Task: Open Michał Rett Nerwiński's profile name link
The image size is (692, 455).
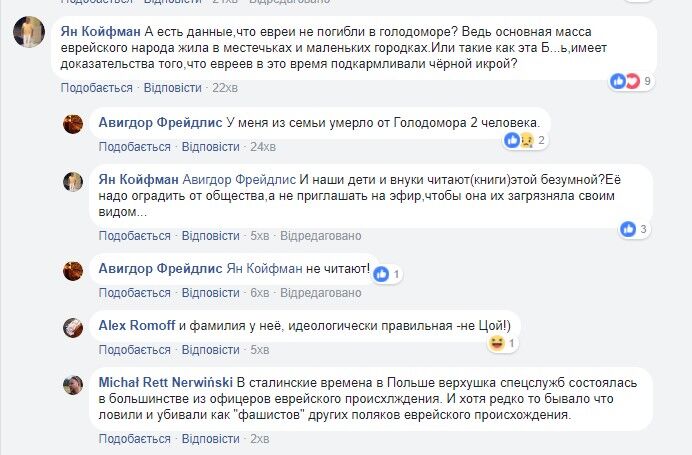Action: click(x=166, y=383)
